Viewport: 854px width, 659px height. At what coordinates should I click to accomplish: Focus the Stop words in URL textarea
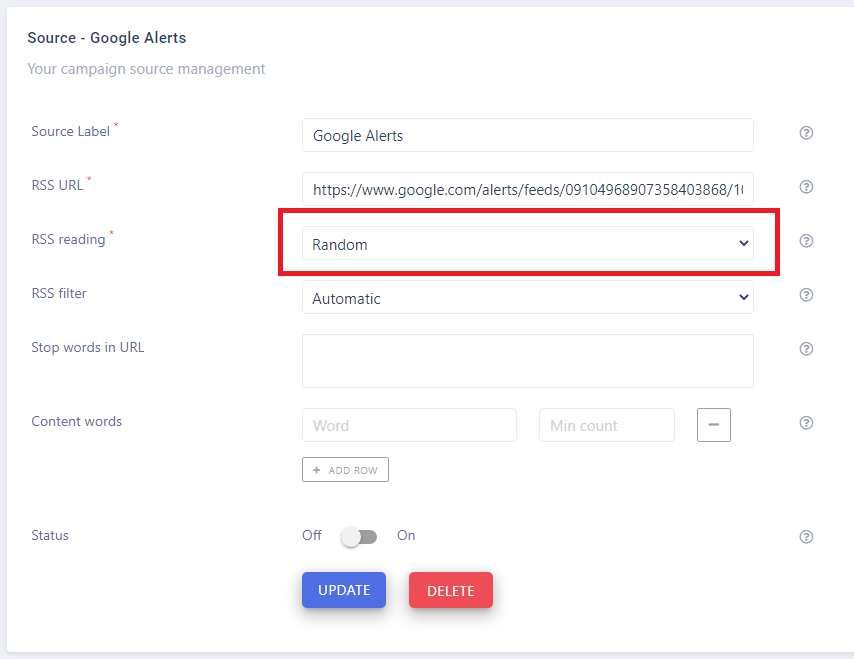(528, 361)
